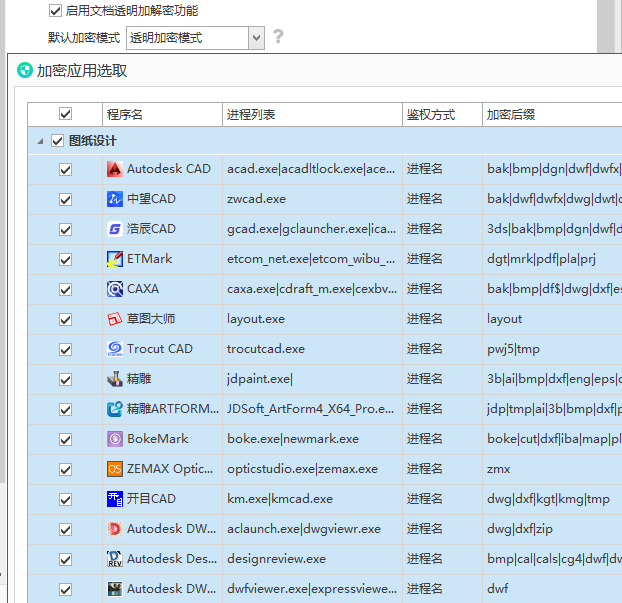Collapse the 图纸设计 group triangle

(x=40, y=141)
